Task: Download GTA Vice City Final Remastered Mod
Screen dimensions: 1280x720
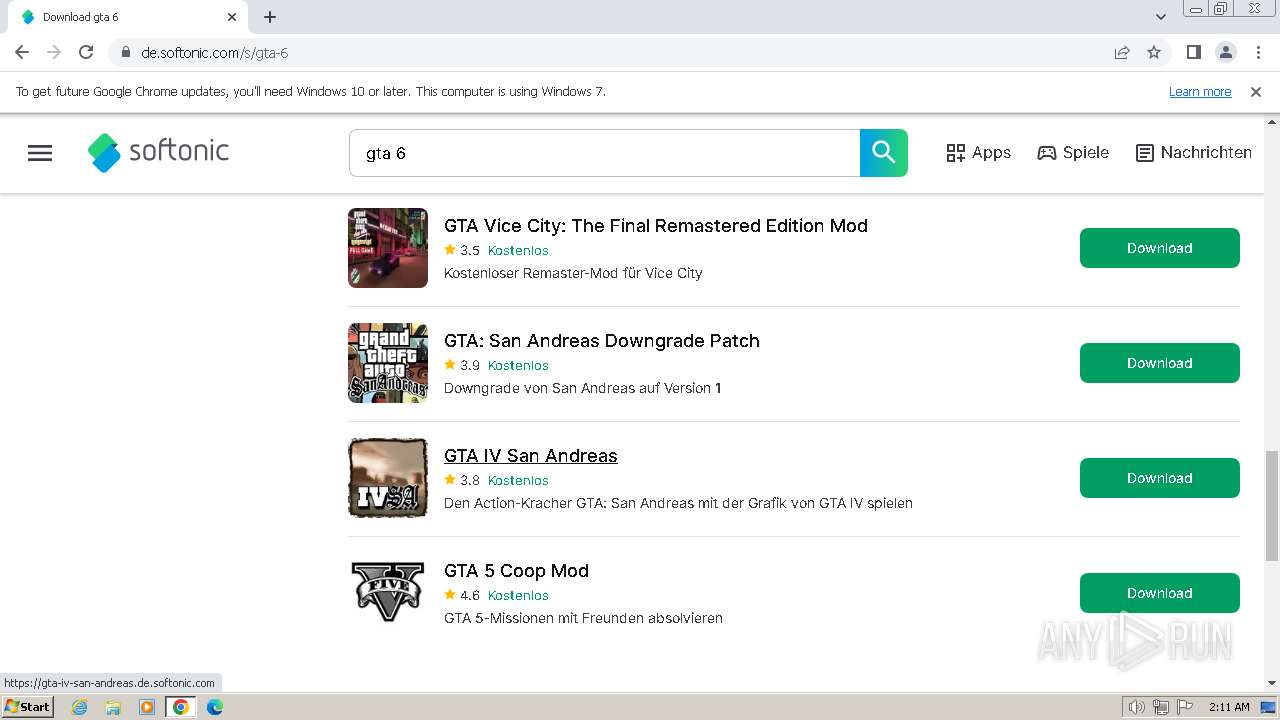Action: tap(1160, 248)
